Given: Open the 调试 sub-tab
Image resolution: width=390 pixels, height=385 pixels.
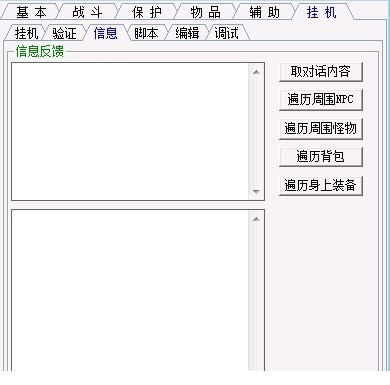Looking at the screenshot, I should click(227, 33).
